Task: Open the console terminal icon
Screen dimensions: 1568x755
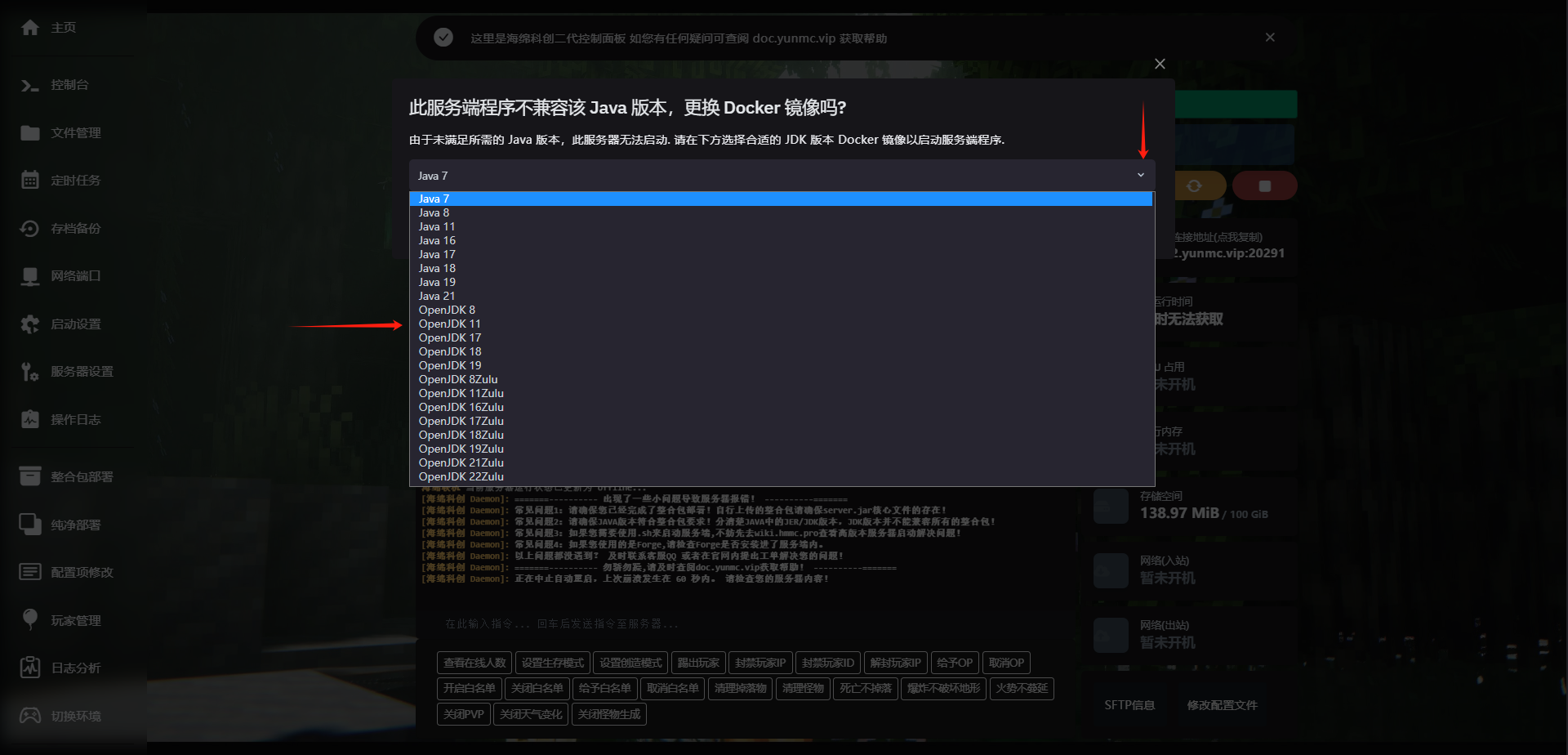Action: click(x=30, y=85)
